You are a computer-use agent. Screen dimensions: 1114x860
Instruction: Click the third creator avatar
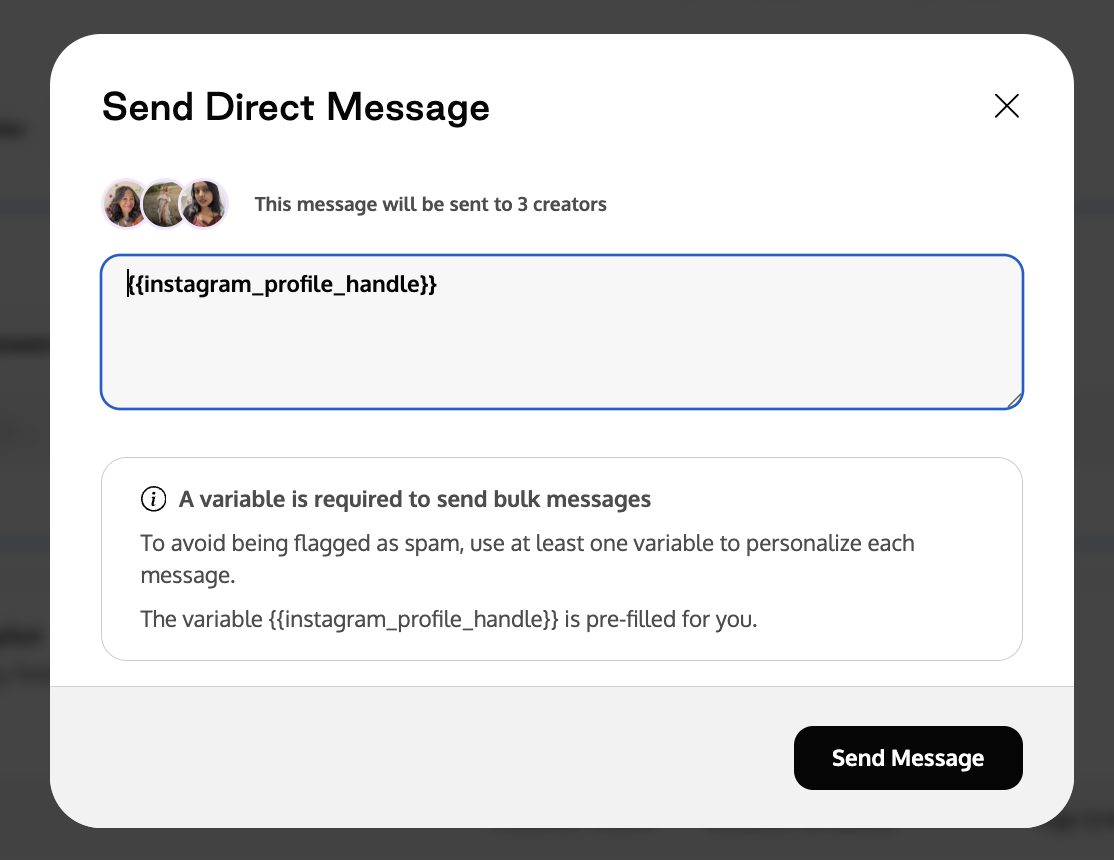click(205, 204)
